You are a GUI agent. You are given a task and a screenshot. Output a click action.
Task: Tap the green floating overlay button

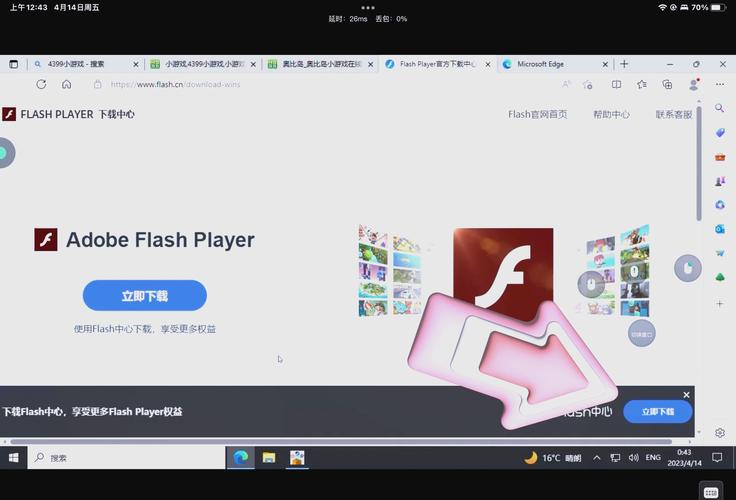click(x=4, y=153)
